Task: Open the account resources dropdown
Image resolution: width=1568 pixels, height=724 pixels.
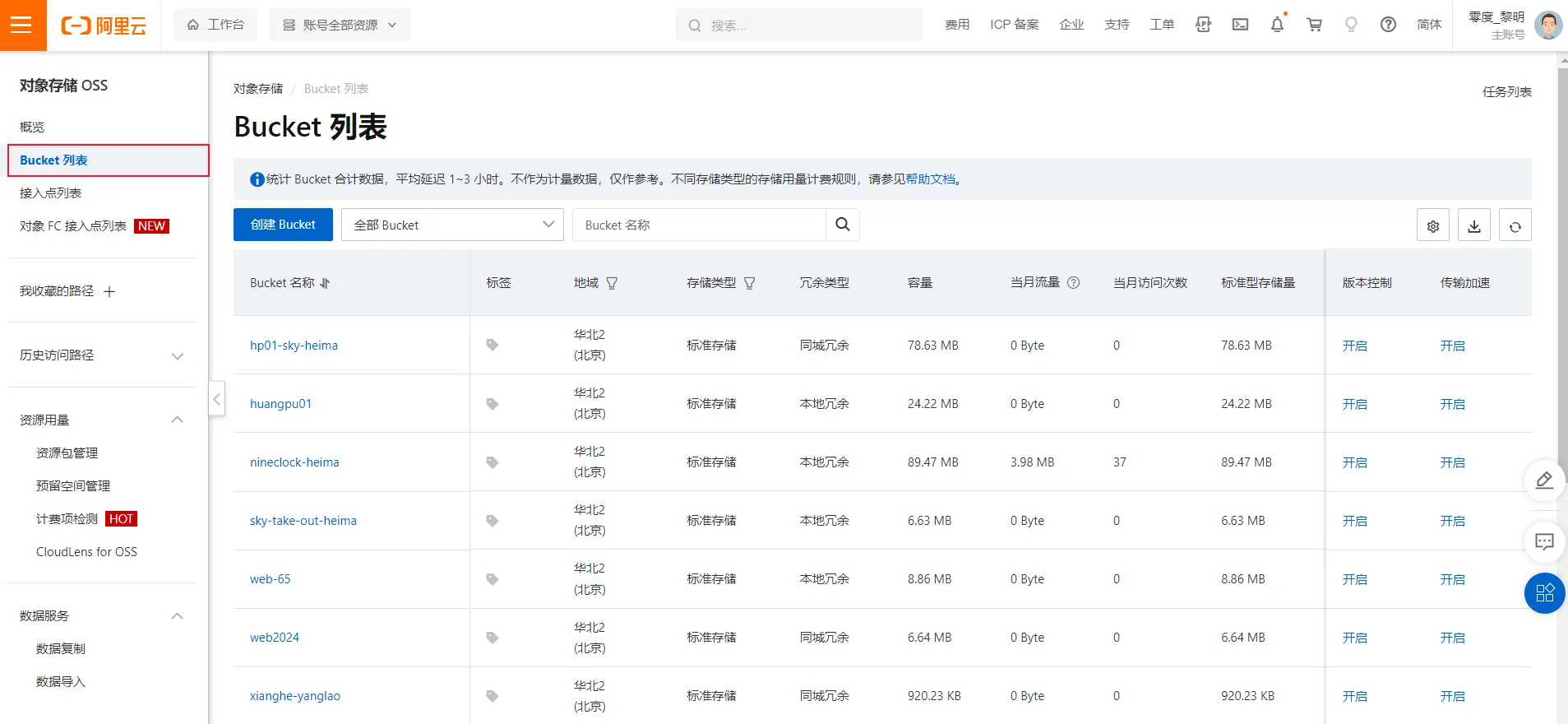Action: (x=340, y=25)
